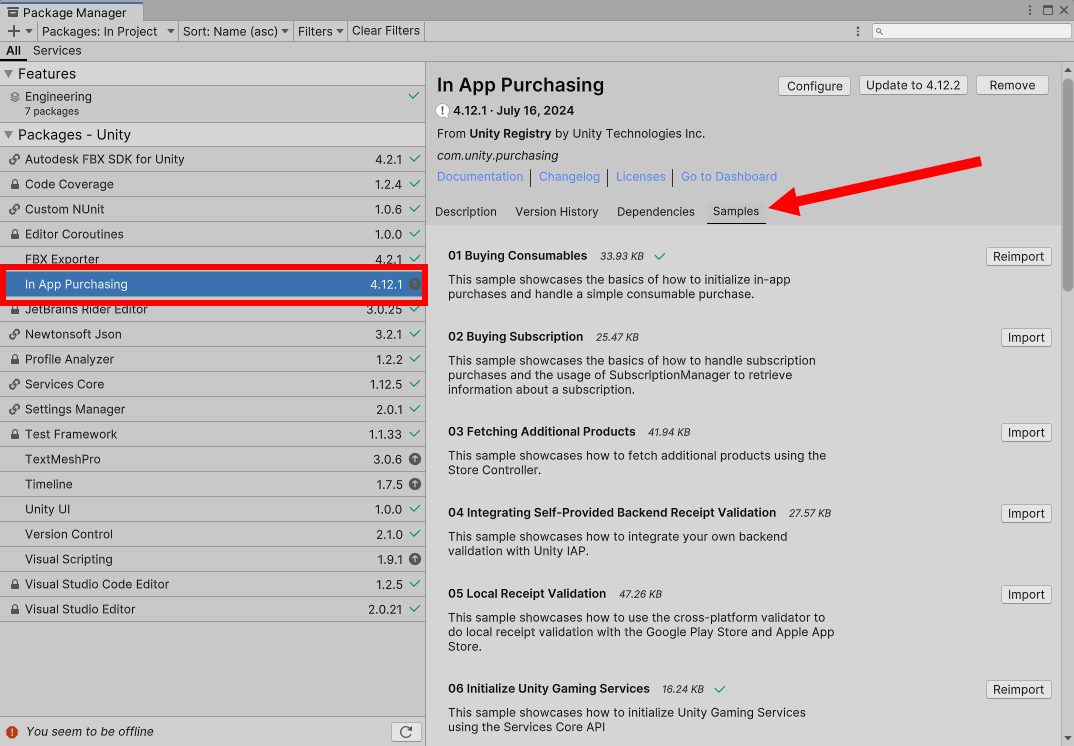The image size is (1074, 746).
Task: Switch to the All tab
Action: pos(13,51)
